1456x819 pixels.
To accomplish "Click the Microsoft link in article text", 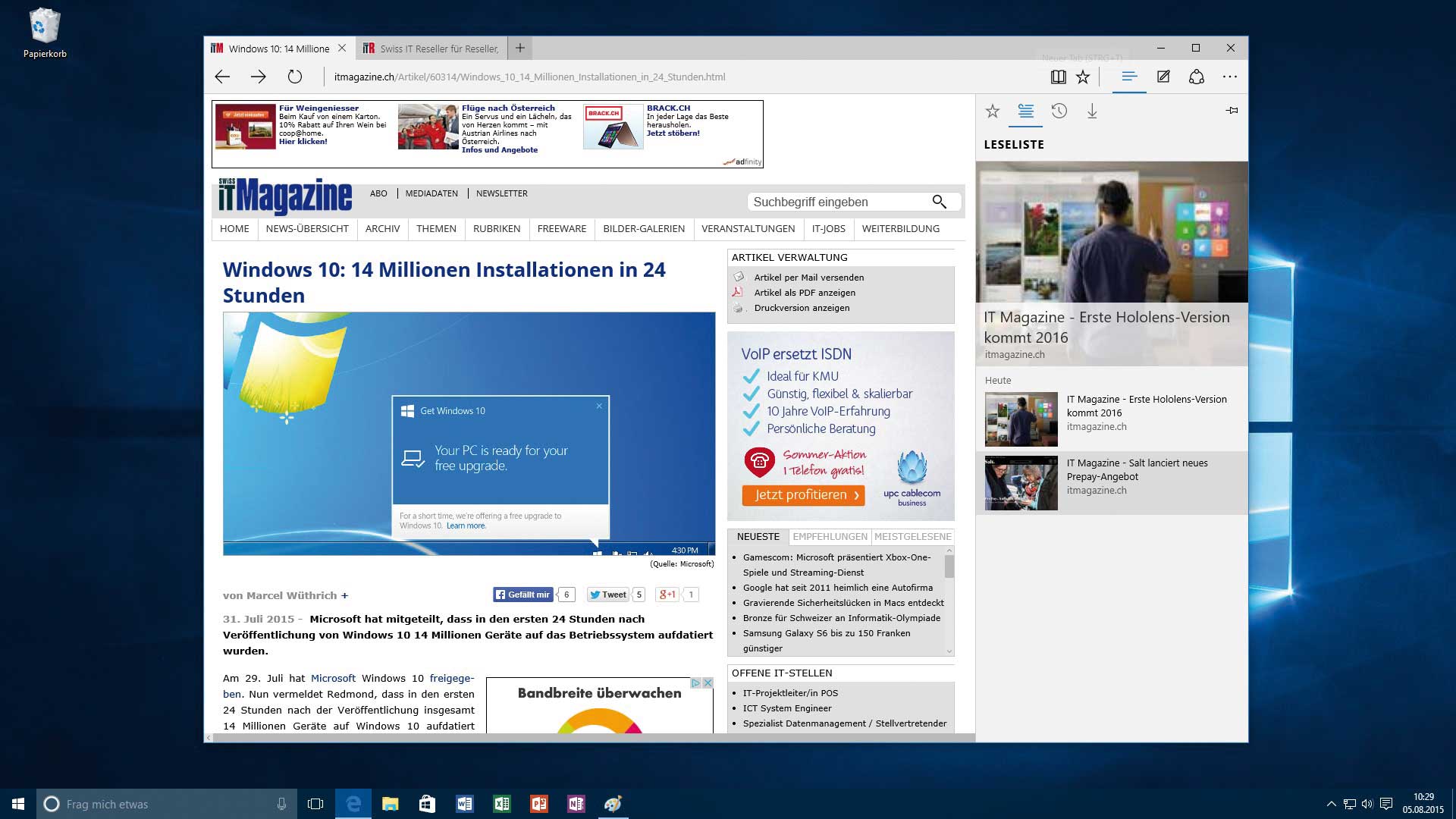I will click(333, 679).
